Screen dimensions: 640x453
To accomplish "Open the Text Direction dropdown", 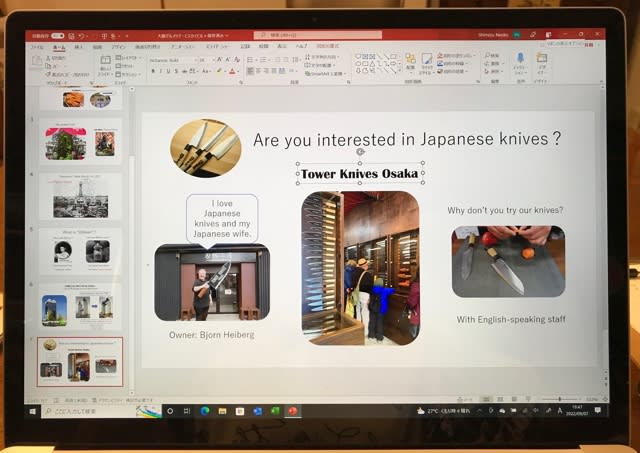I will (322, 57).
